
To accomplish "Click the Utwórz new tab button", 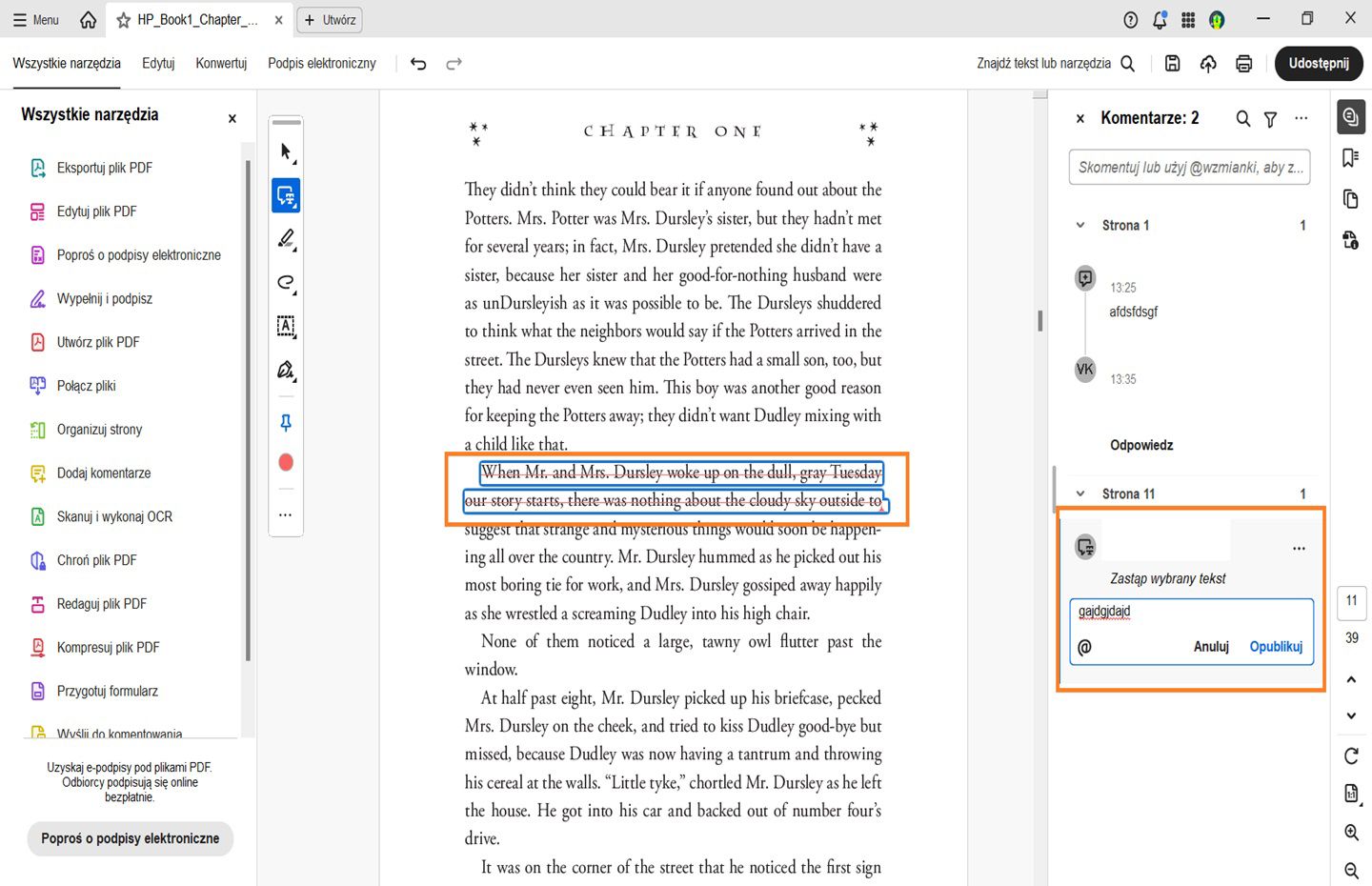I will [x=330, y=20].
